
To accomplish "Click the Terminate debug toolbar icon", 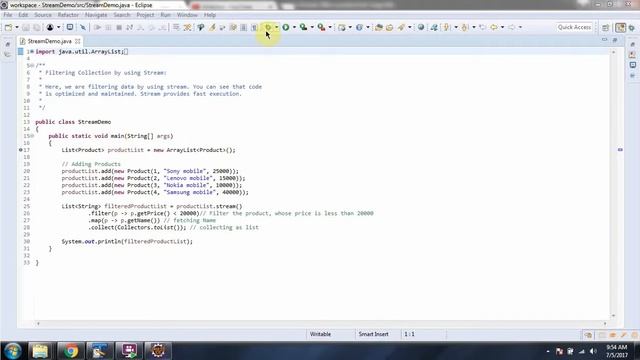I will [x=119, y=27].
